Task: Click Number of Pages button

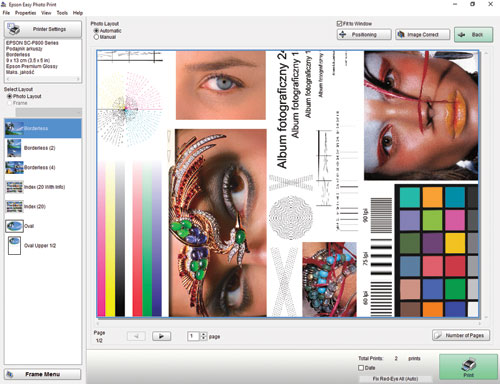Action: point(461,335)
